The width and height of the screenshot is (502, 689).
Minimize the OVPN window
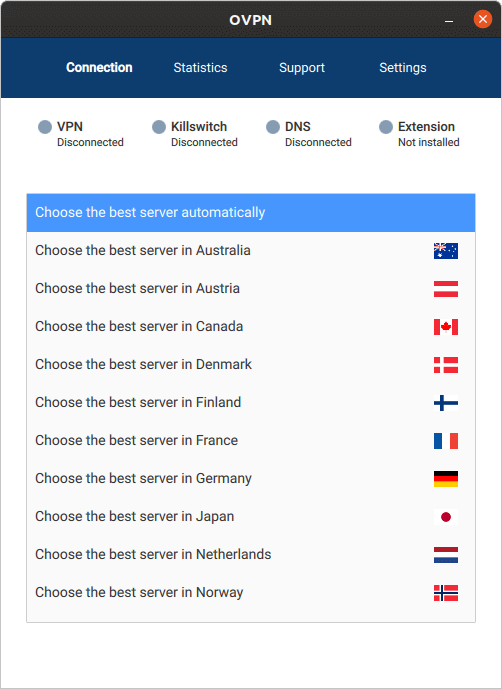pyautogui.click(x=449, y=20)
